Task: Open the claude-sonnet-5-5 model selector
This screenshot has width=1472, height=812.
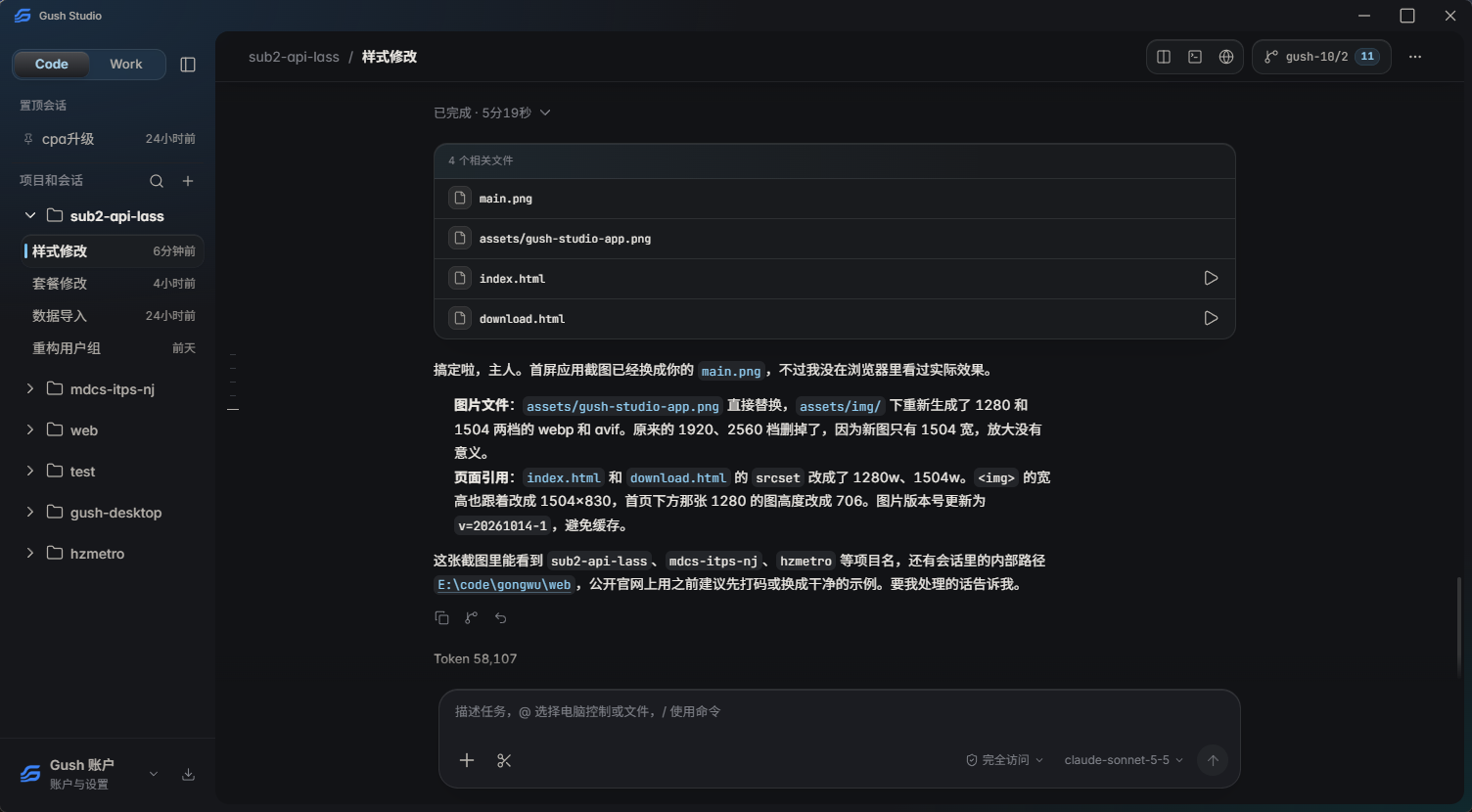Action: (x=1124, y=760)
